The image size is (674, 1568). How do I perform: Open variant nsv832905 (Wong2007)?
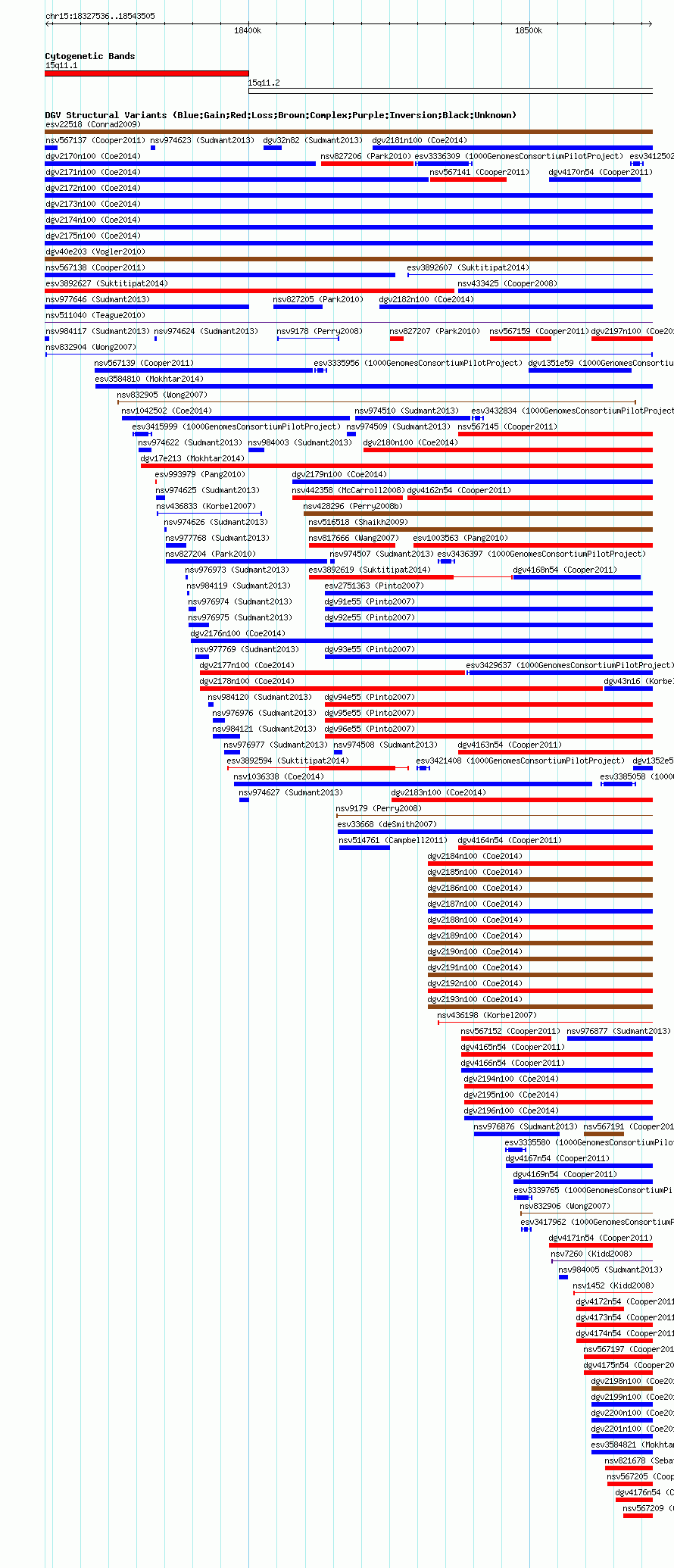163,395
